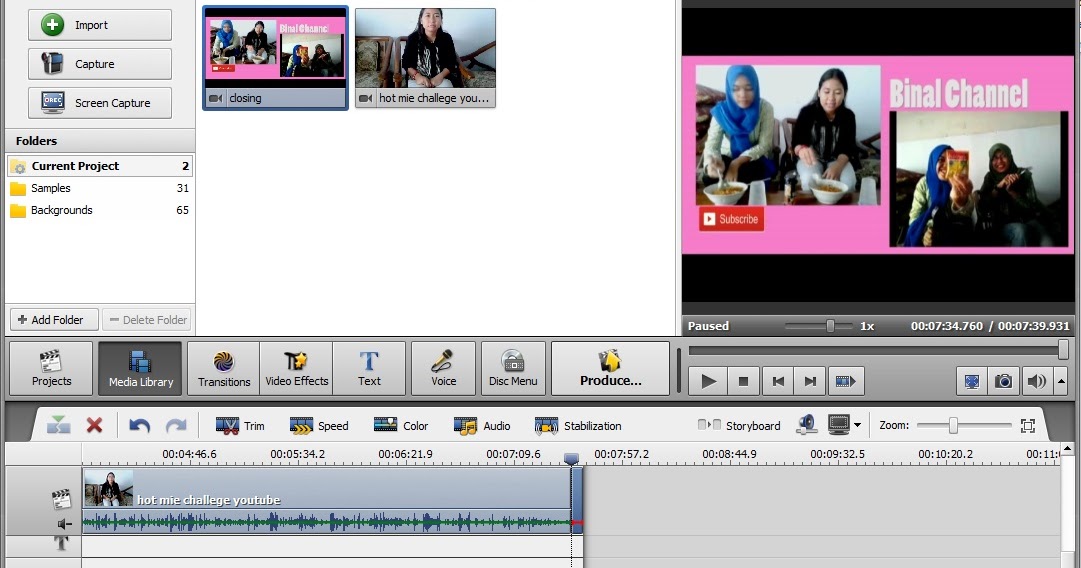This screenshot has width=1081, height=568.
Task: Open the Stabilization tool
Action: coord(578,426)
